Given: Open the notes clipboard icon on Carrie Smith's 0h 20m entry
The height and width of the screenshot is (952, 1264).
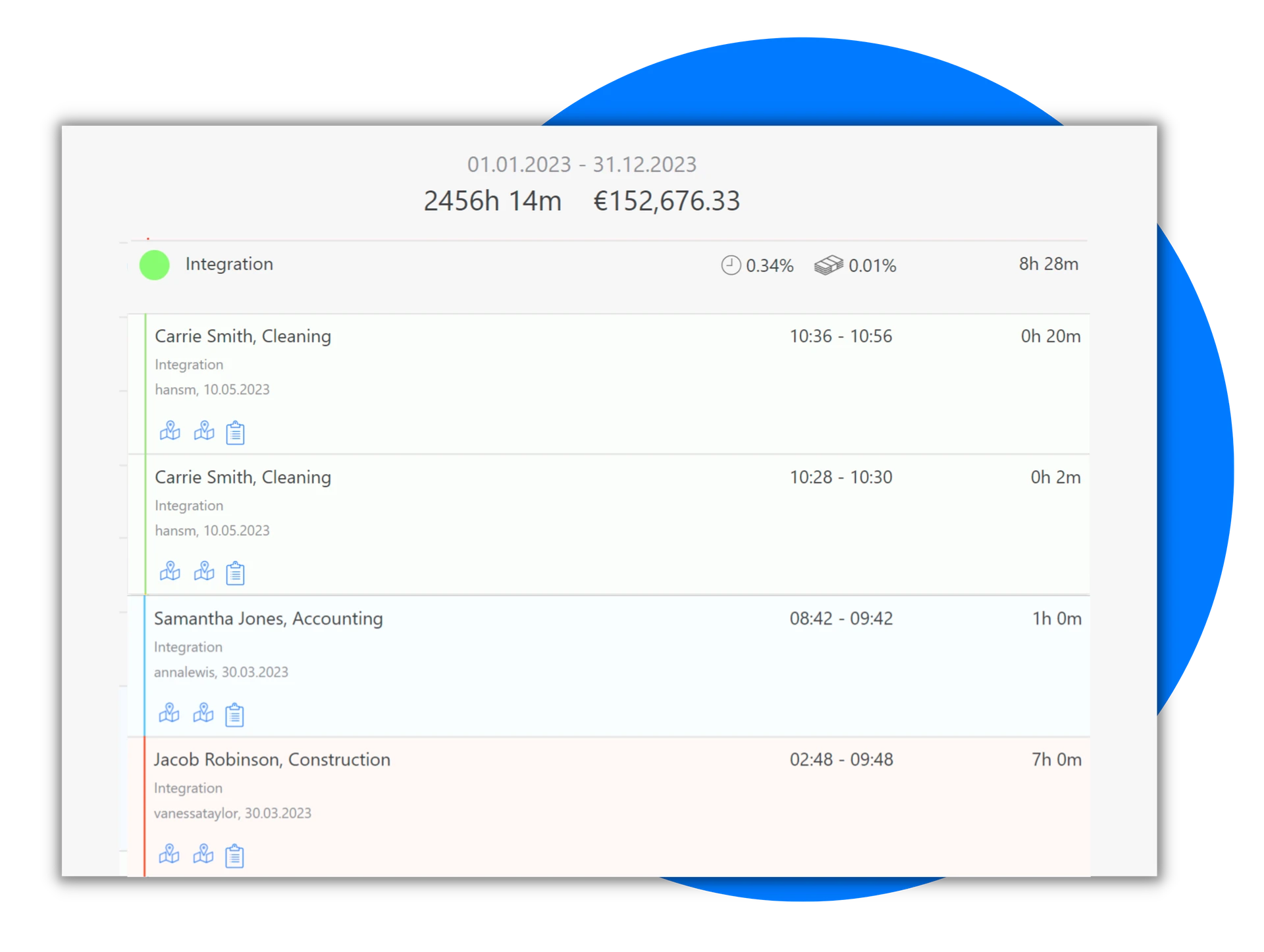Looking at the screenshot, I should click(x=235, y=433).
